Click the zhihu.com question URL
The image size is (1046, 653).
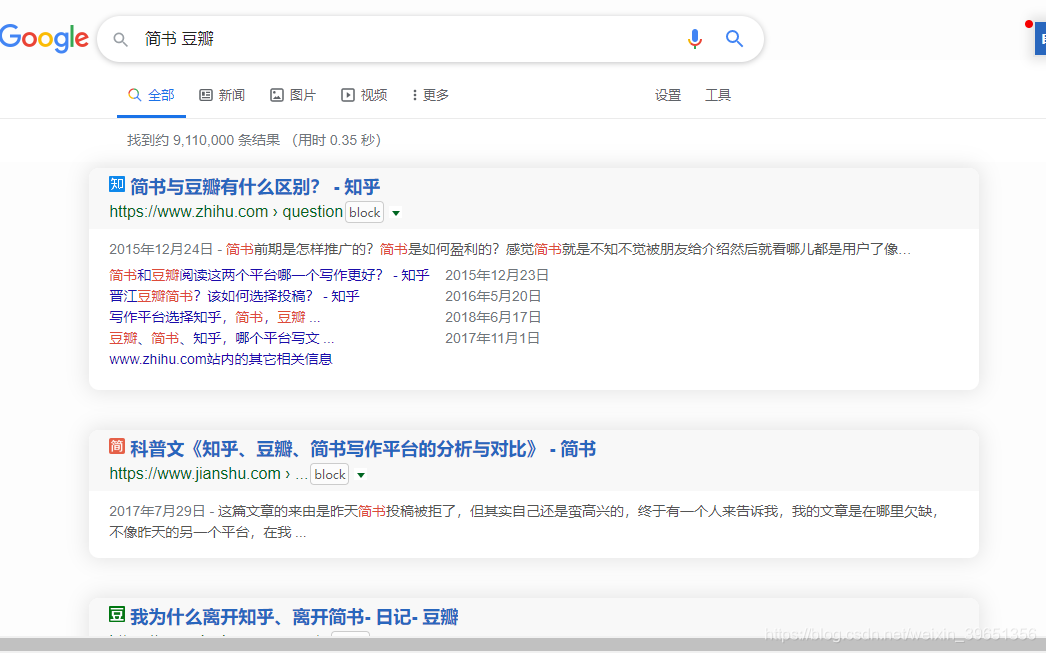pos(226,211)
